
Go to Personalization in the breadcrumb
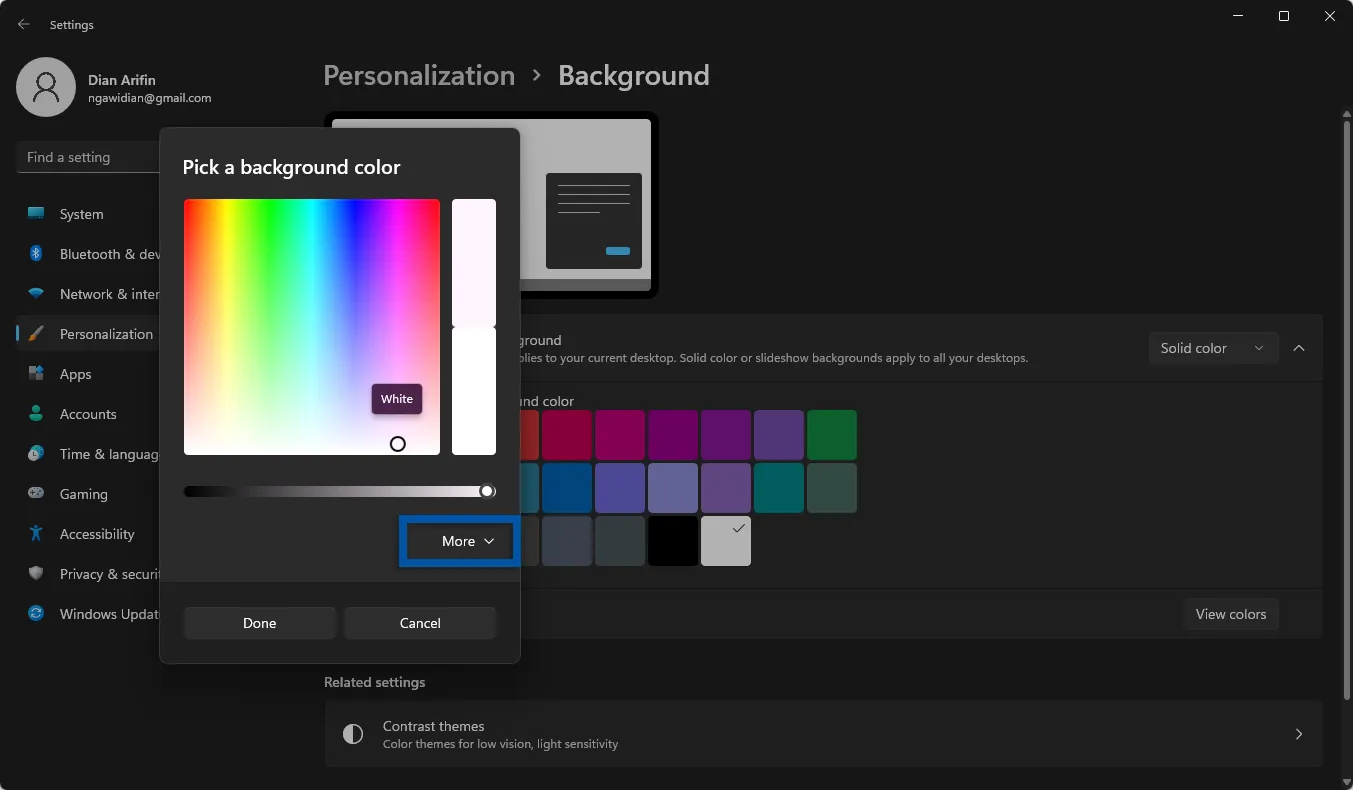pyautogui.click(x=419, y=76)
